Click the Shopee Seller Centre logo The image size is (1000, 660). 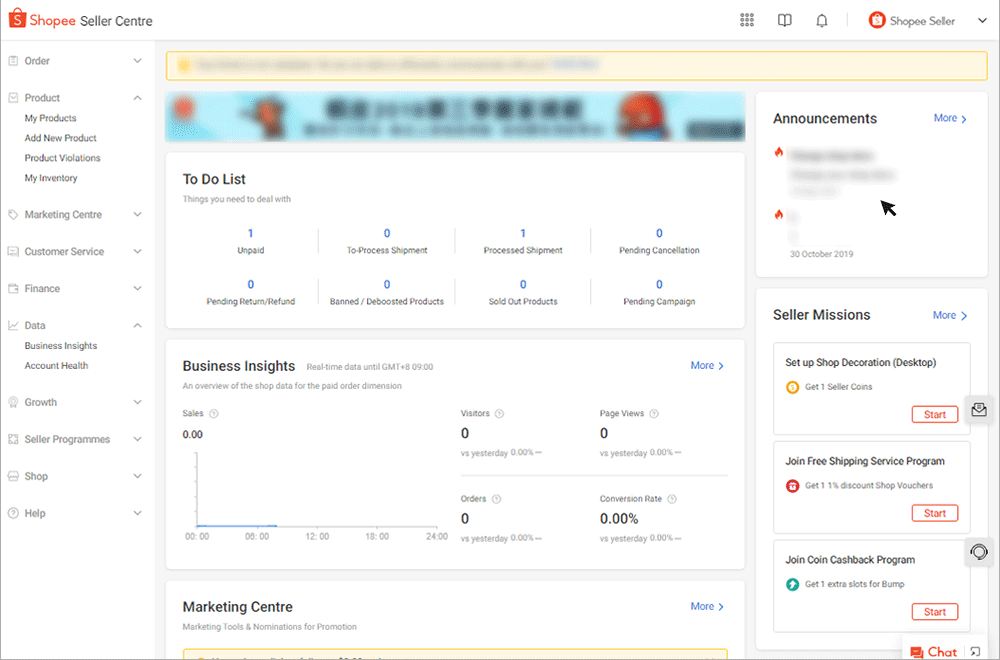[x=80, y=19]
